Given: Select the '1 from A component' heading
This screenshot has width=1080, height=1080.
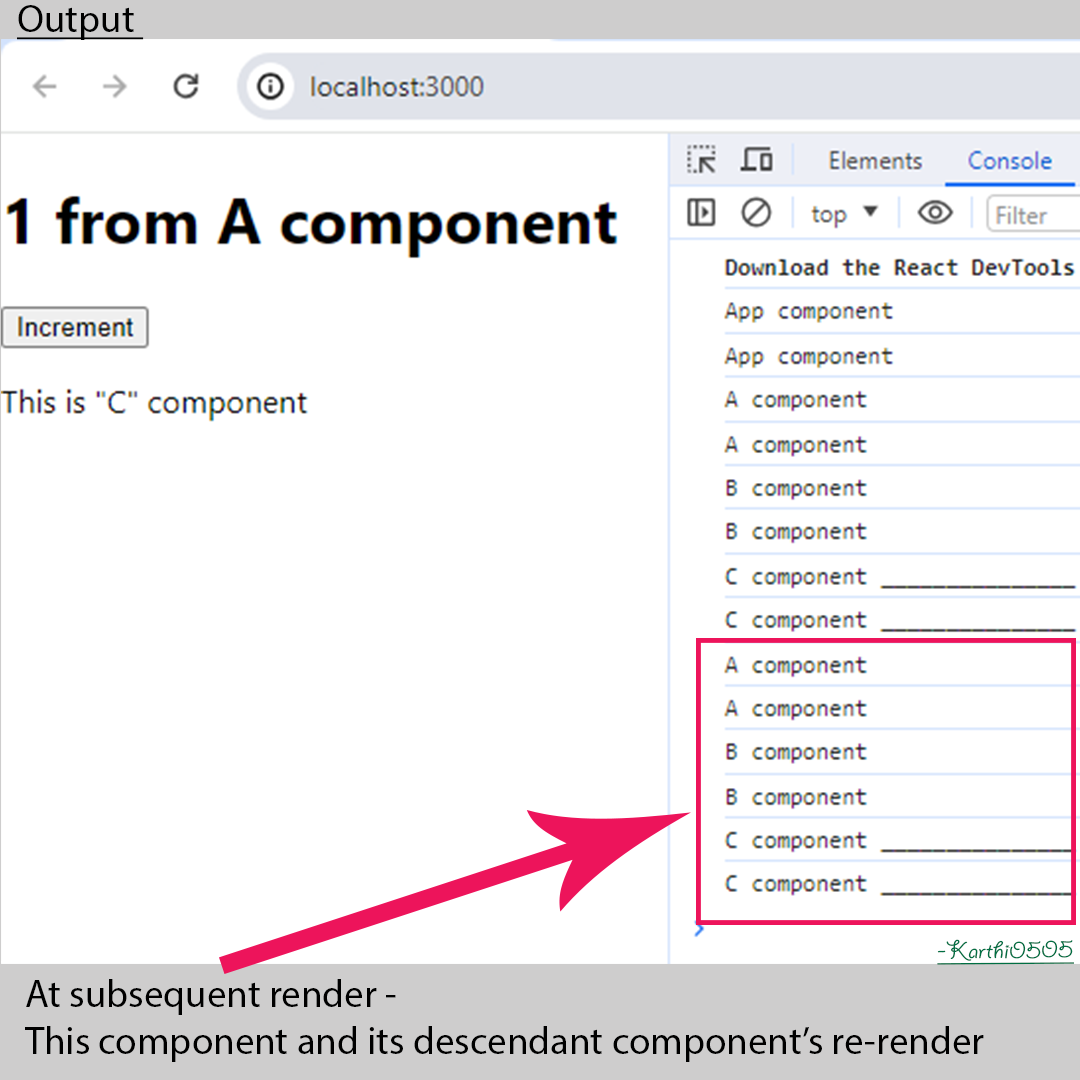Looking at the screenshot, I should (310, 222).
